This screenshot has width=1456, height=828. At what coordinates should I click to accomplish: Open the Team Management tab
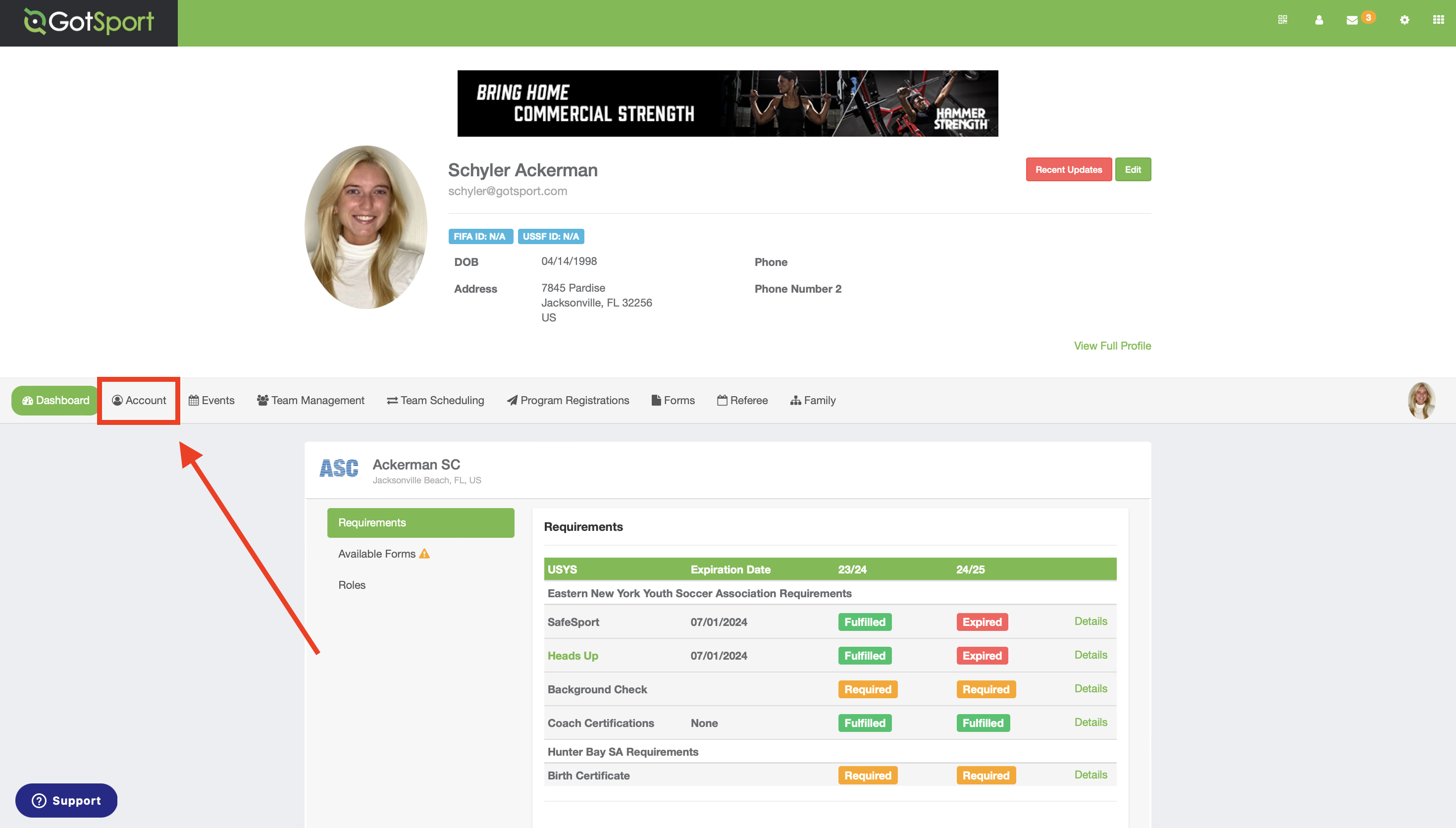click(311, 400)
